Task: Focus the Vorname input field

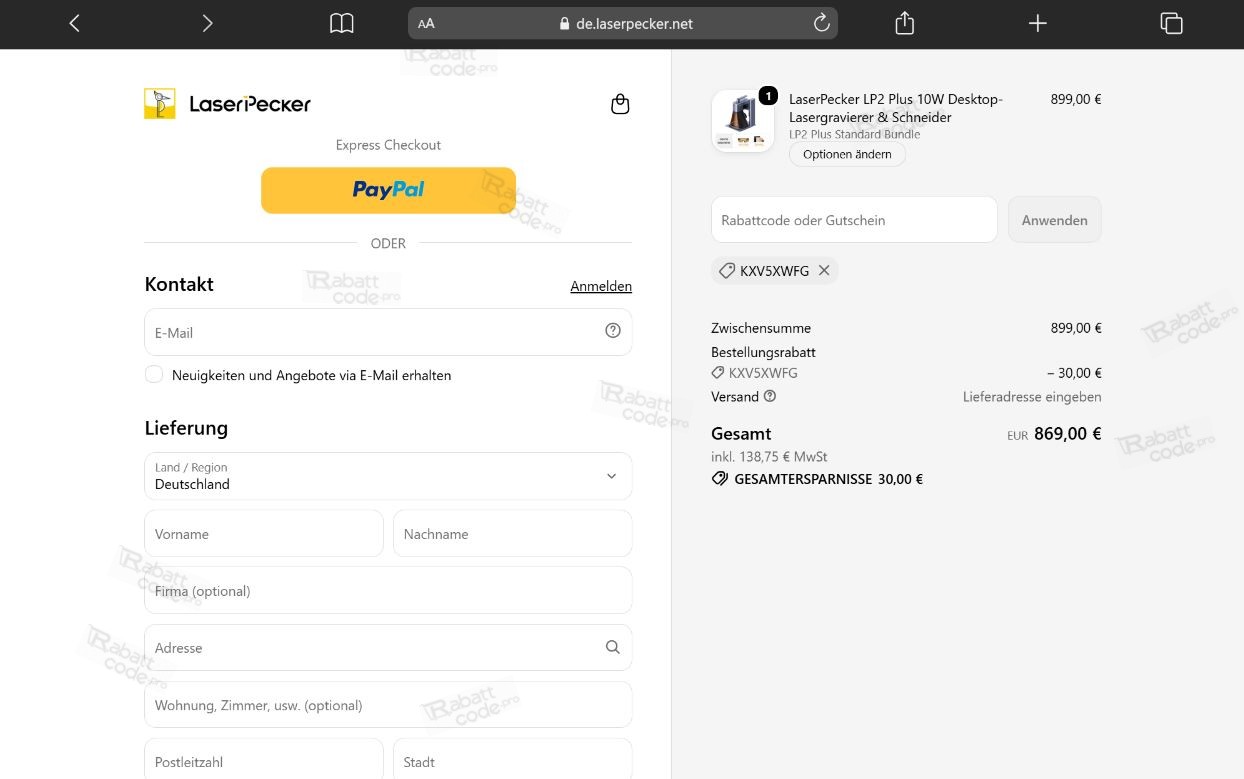Action: click(264, 533)
